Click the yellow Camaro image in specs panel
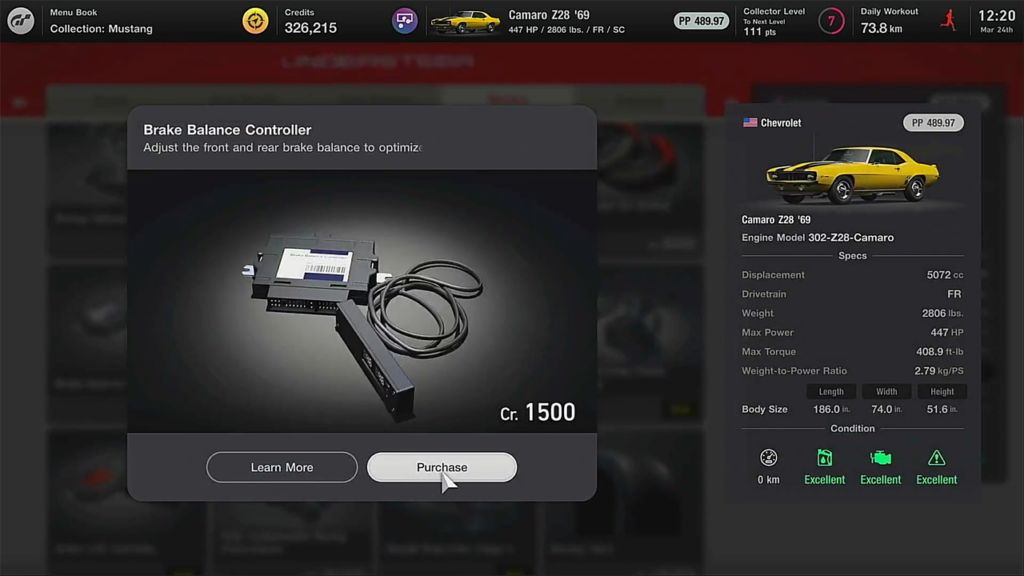1024x576 pixels. pos(852,174)
